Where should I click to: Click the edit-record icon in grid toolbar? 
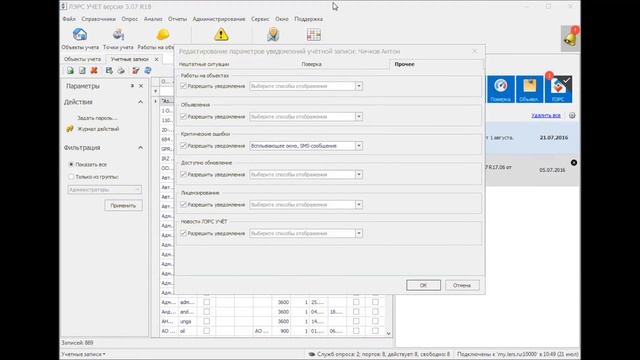pos(82,71)
